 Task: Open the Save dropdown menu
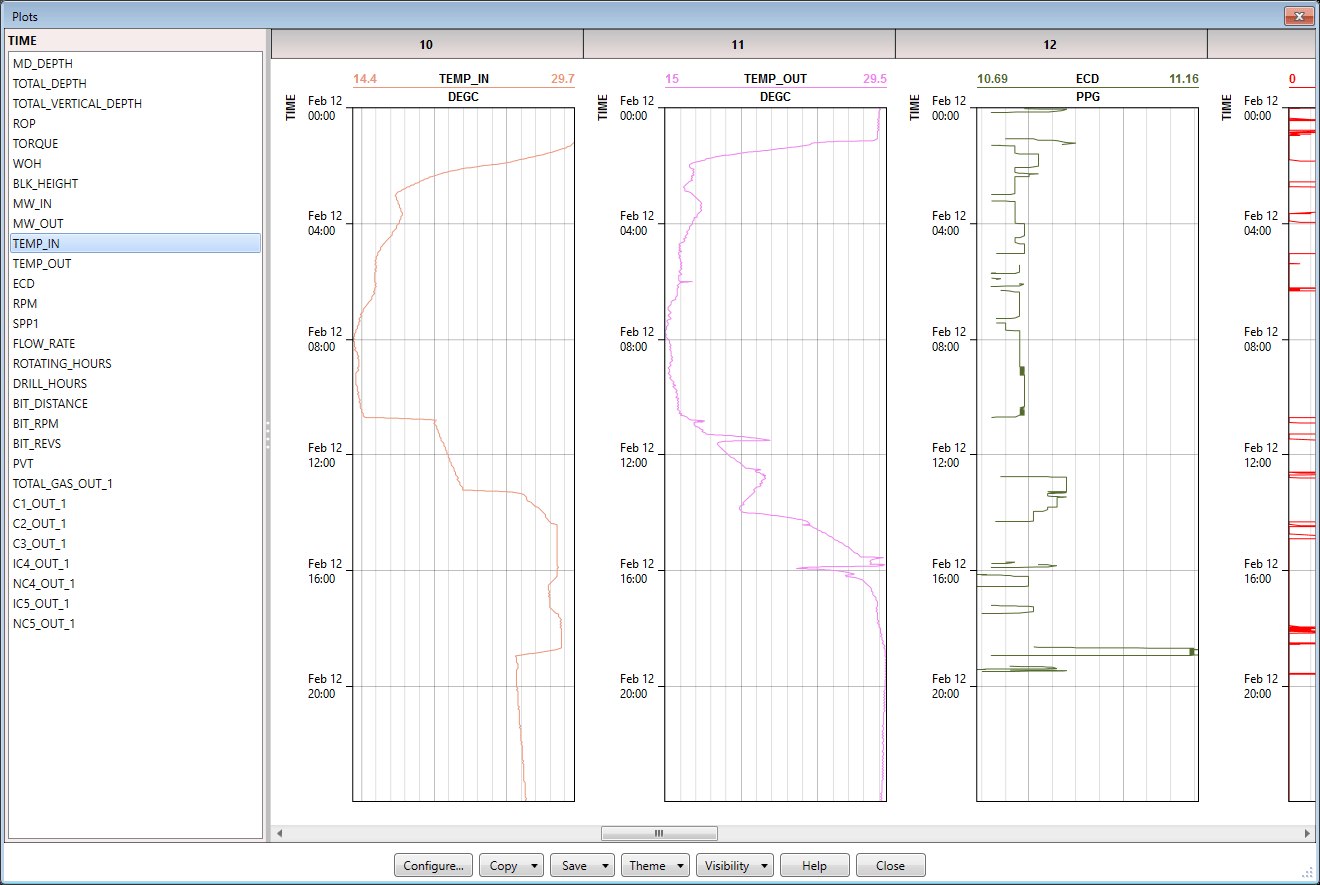(582, 865)
